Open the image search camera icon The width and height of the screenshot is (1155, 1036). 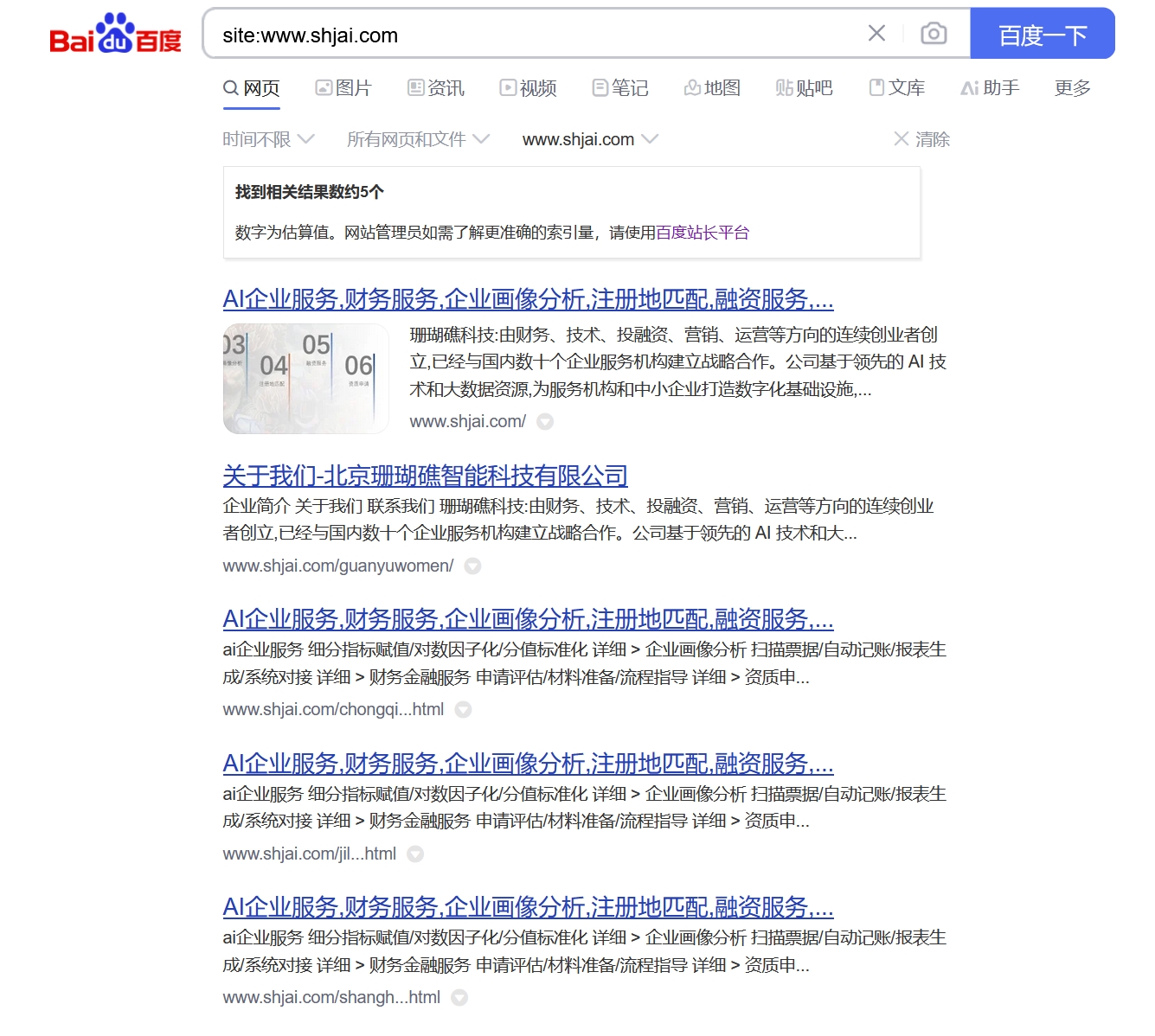click(934, 34)
